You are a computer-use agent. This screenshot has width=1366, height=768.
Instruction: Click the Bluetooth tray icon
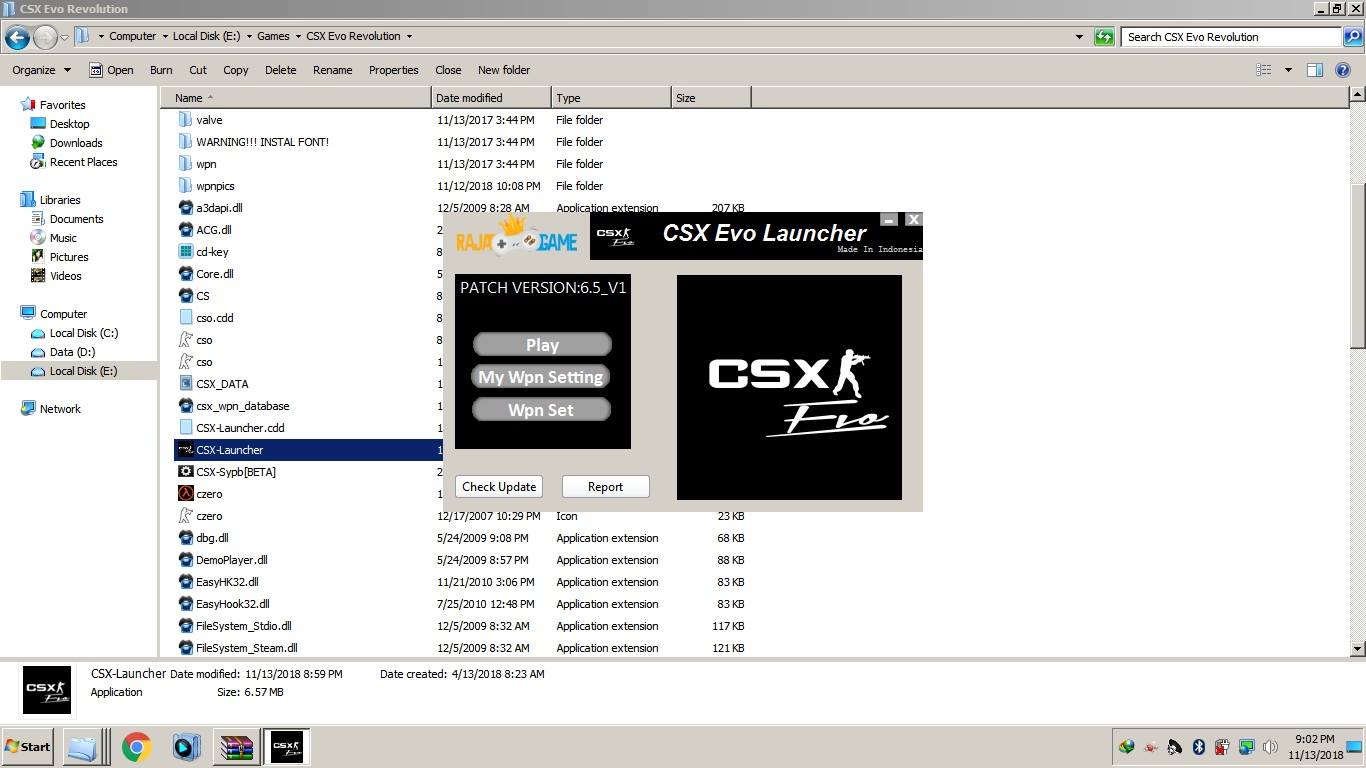click(1198, 747)
